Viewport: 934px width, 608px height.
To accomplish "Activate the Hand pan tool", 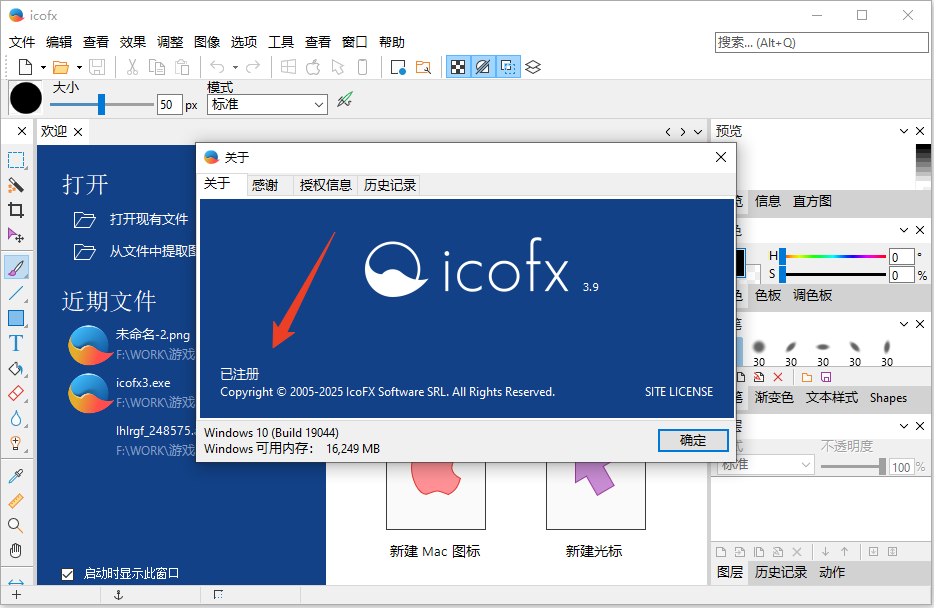I will 16,550.
